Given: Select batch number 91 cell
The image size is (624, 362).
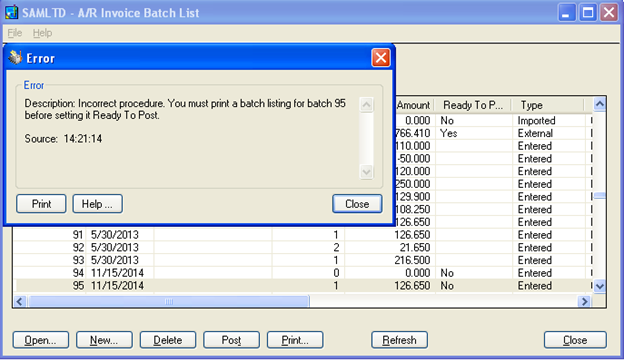Looking at the screenshot, I should click(x=50, y=235).
